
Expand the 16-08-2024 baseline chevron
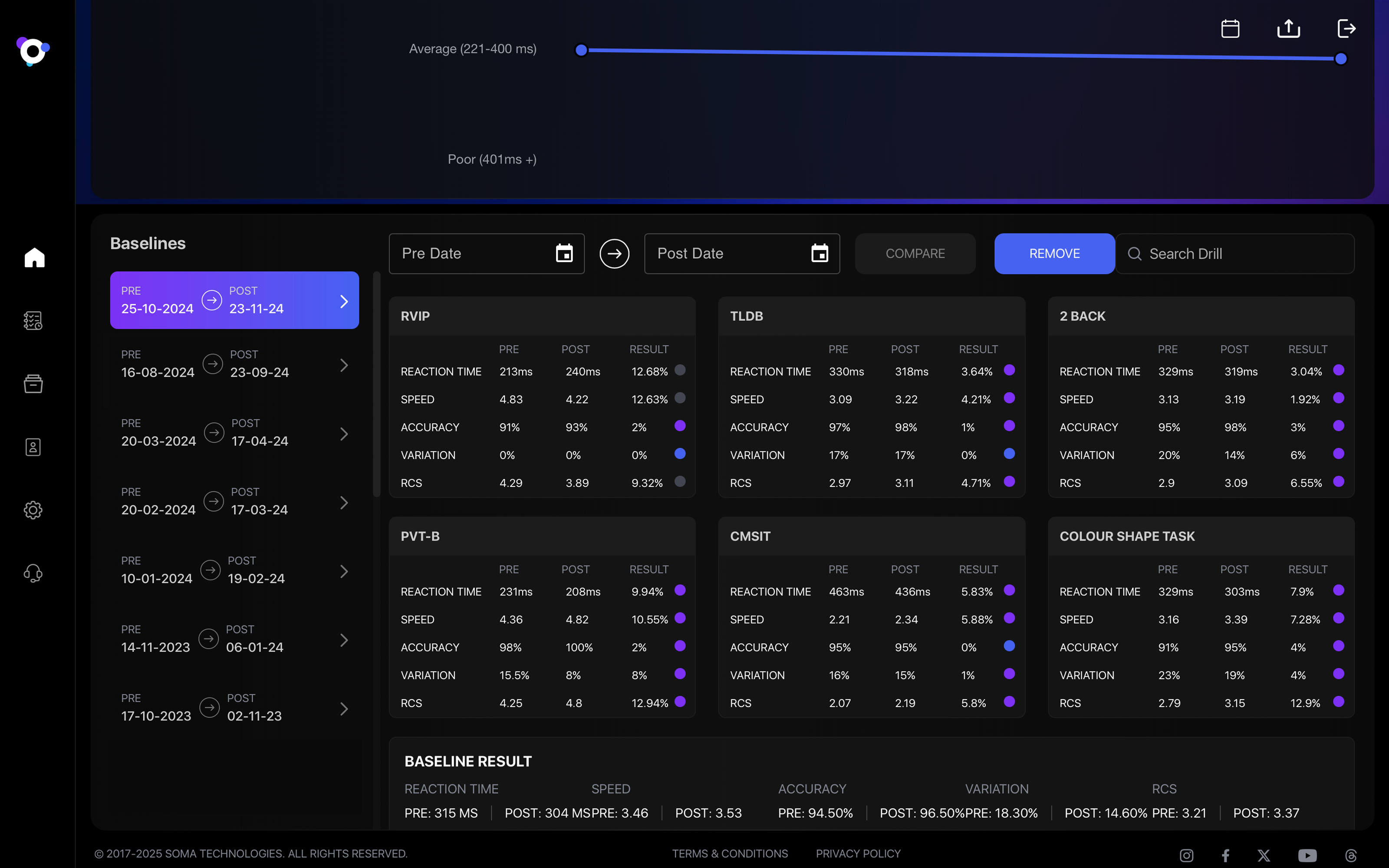click(344, 365)
